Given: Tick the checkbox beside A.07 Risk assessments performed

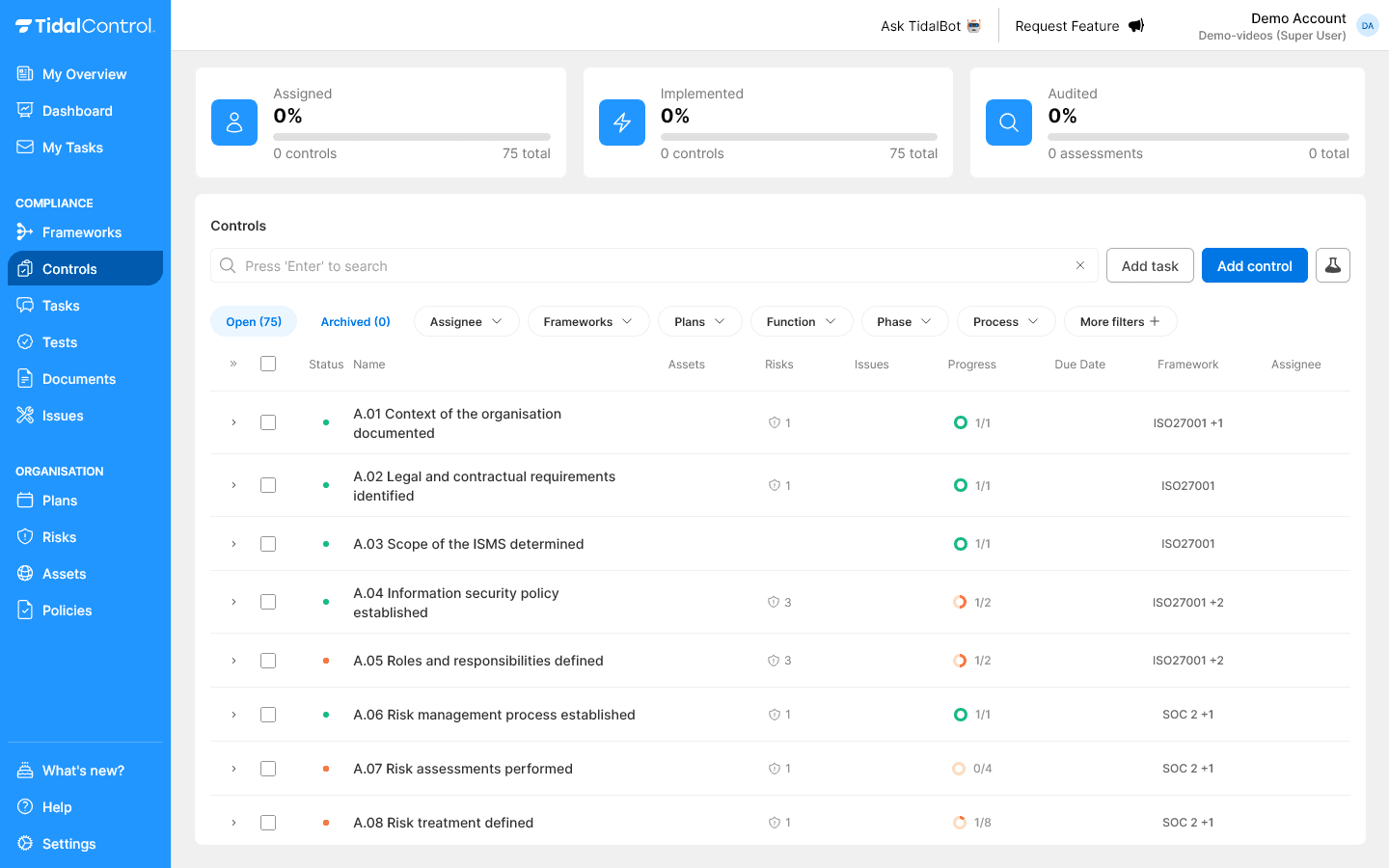Looking at the screenshot, I should pyautogui.click(x=268, y=769).
